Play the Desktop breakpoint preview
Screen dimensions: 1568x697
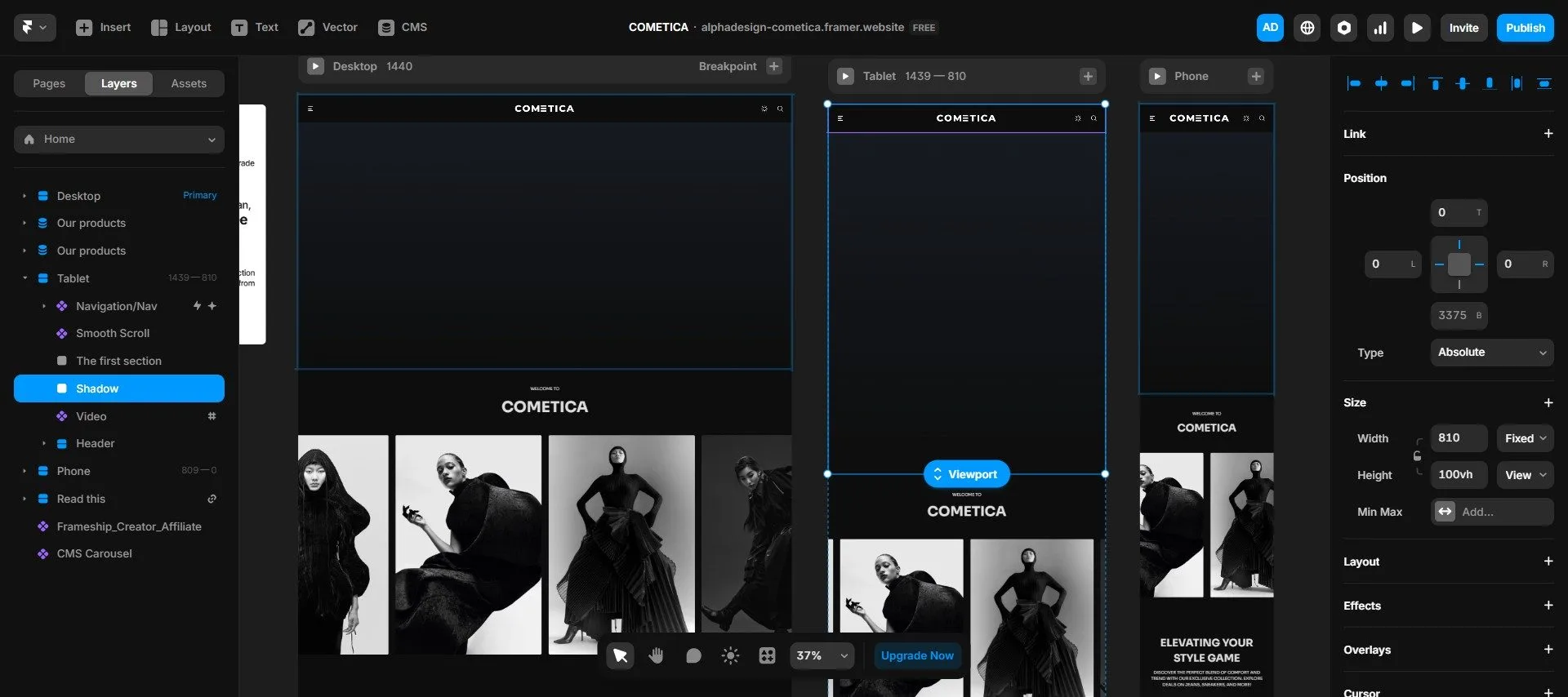pyautogui.click(x=315, y=66)
